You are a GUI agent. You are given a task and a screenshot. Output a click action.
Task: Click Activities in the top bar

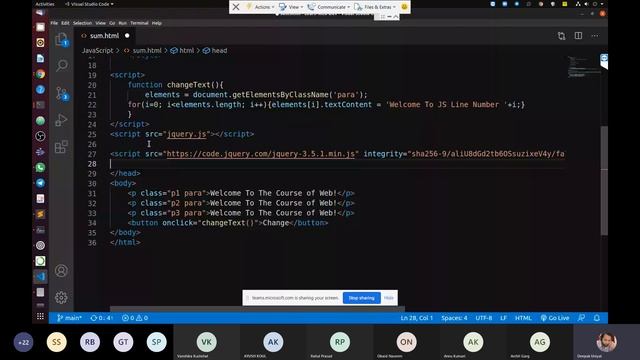(45, 4)
